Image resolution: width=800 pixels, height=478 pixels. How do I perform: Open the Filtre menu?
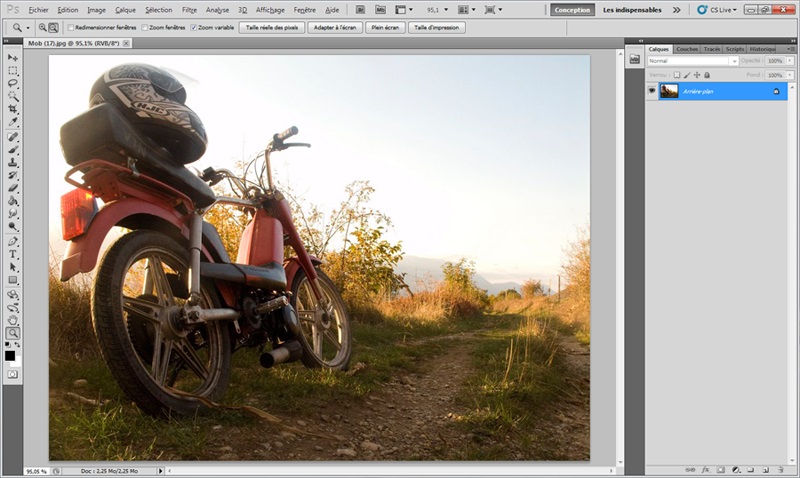(189, 9)
